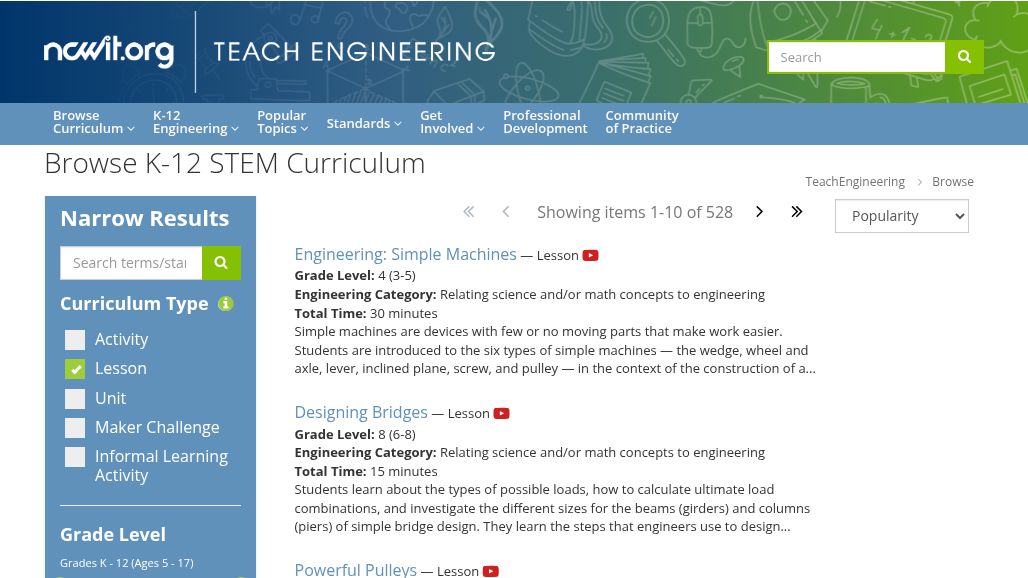Open Community of Practice menu item
Image resolution: width=1028 pixels, height=578 pixels.
tap(641, 122)
